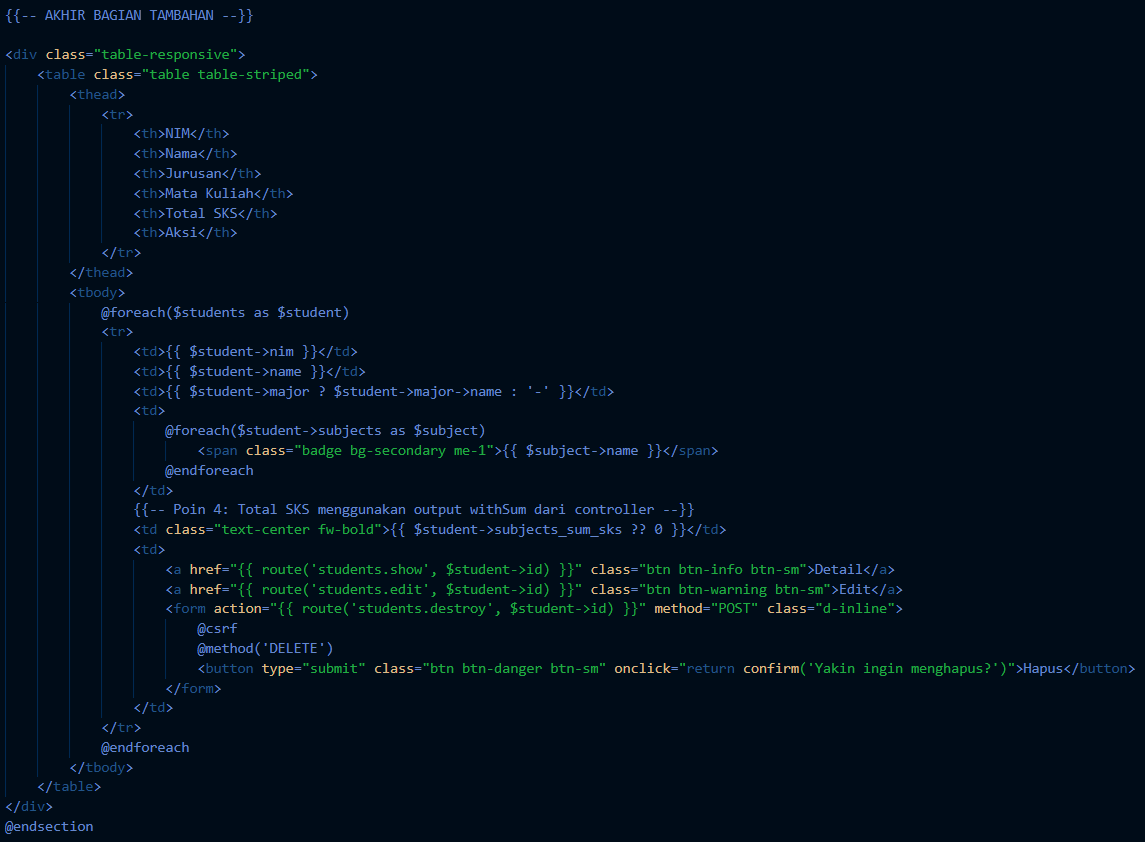1145x842 pixels.
Task: Click the type="submit" attribute
Action: [313, 669]
